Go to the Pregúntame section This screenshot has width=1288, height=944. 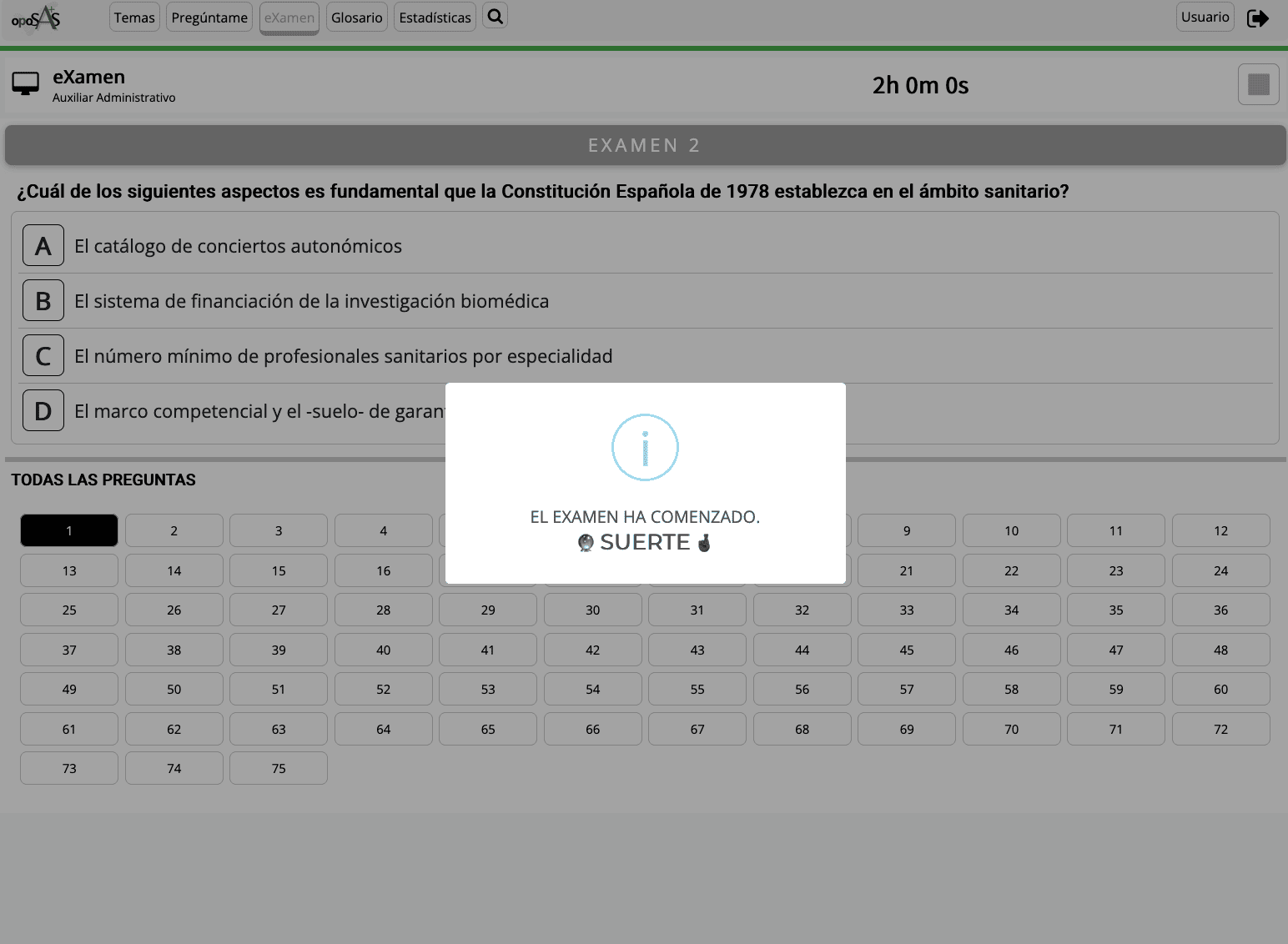coord(209,18)
